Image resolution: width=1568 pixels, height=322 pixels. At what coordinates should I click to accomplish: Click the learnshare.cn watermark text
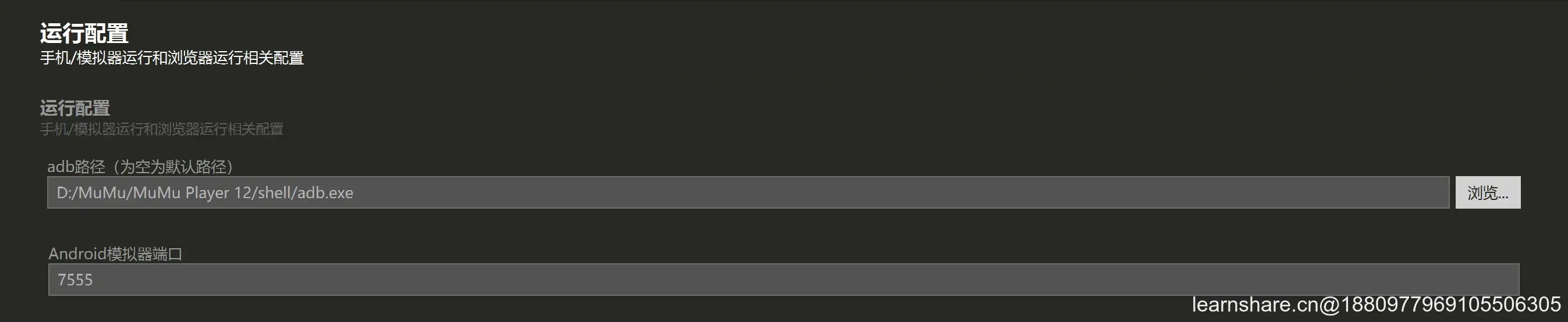[1376, 305]
